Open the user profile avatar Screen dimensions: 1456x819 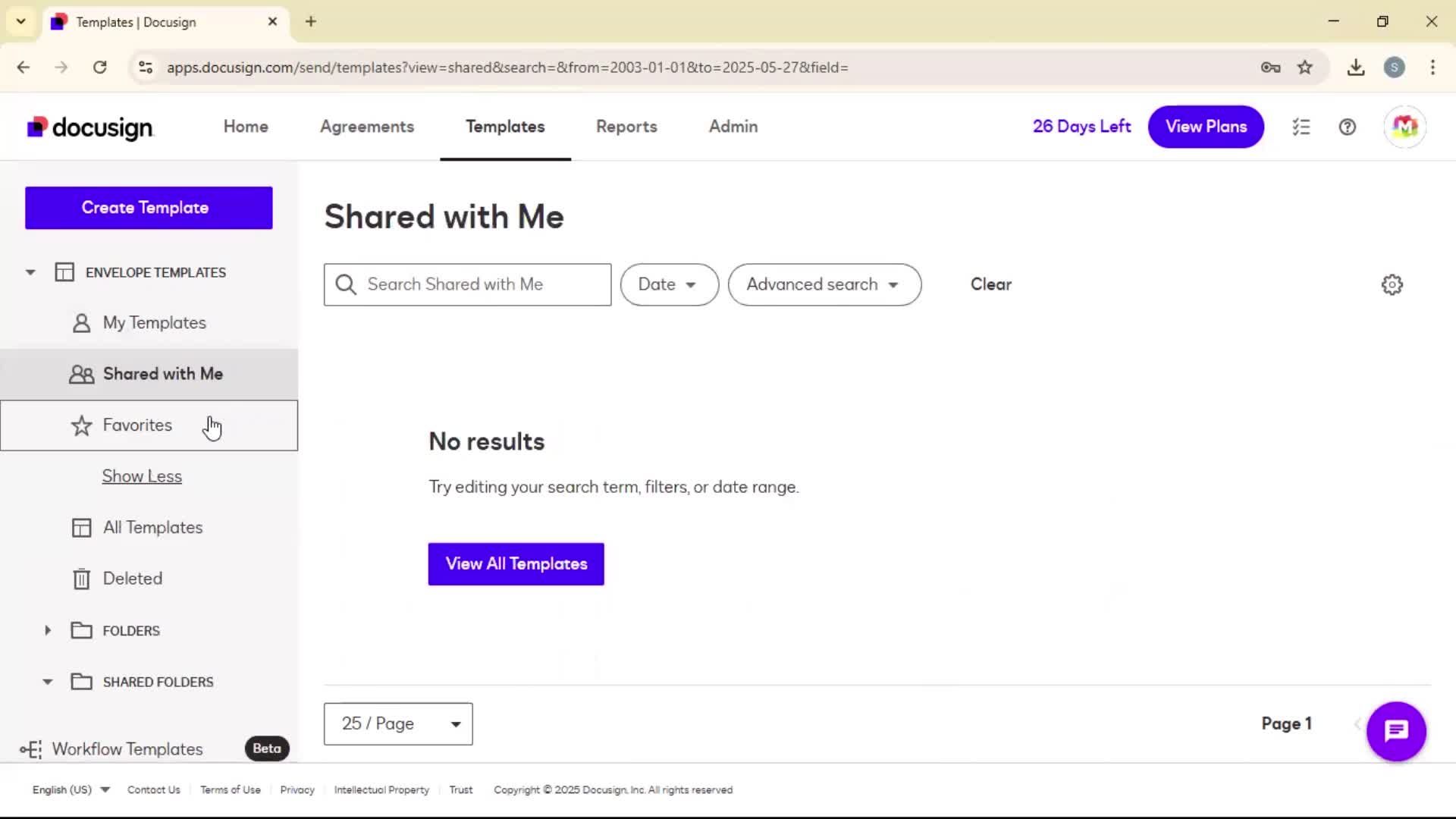tap(1404, 127)
